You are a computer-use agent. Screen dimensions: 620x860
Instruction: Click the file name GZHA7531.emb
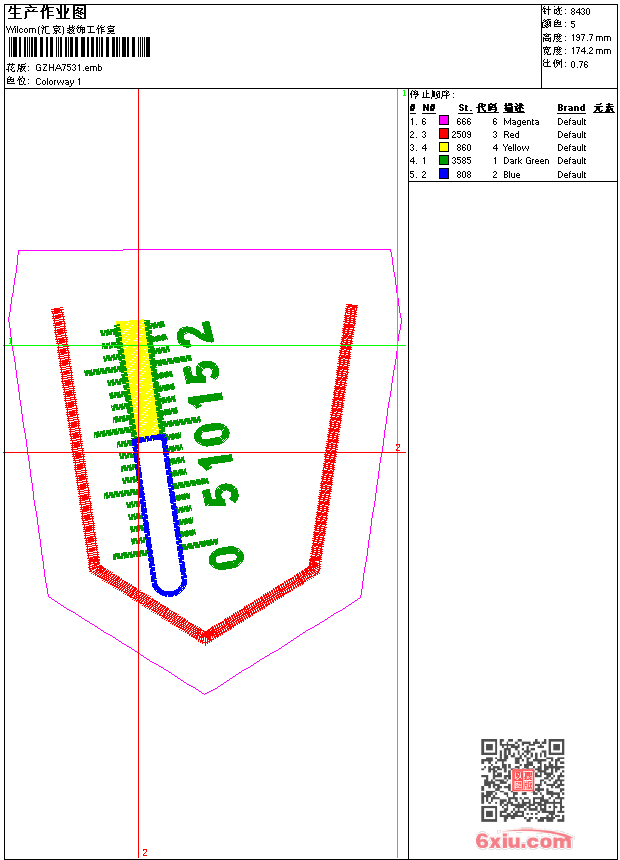coord(69,68)
